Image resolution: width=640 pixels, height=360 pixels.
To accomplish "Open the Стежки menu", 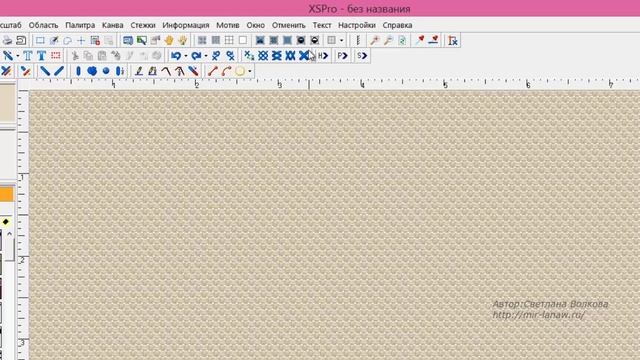I will pyautogui.click(x=143, y=25).
